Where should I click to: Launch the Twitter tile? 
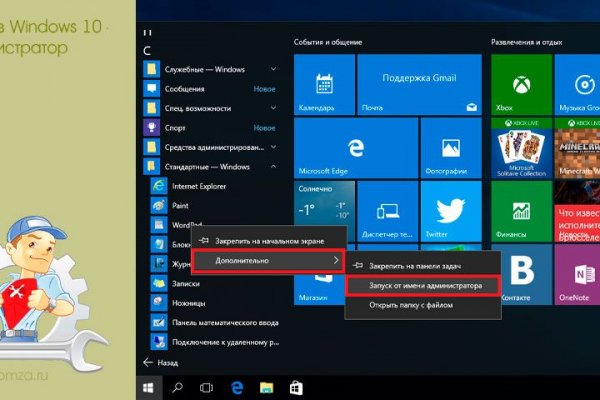point(450,212)
